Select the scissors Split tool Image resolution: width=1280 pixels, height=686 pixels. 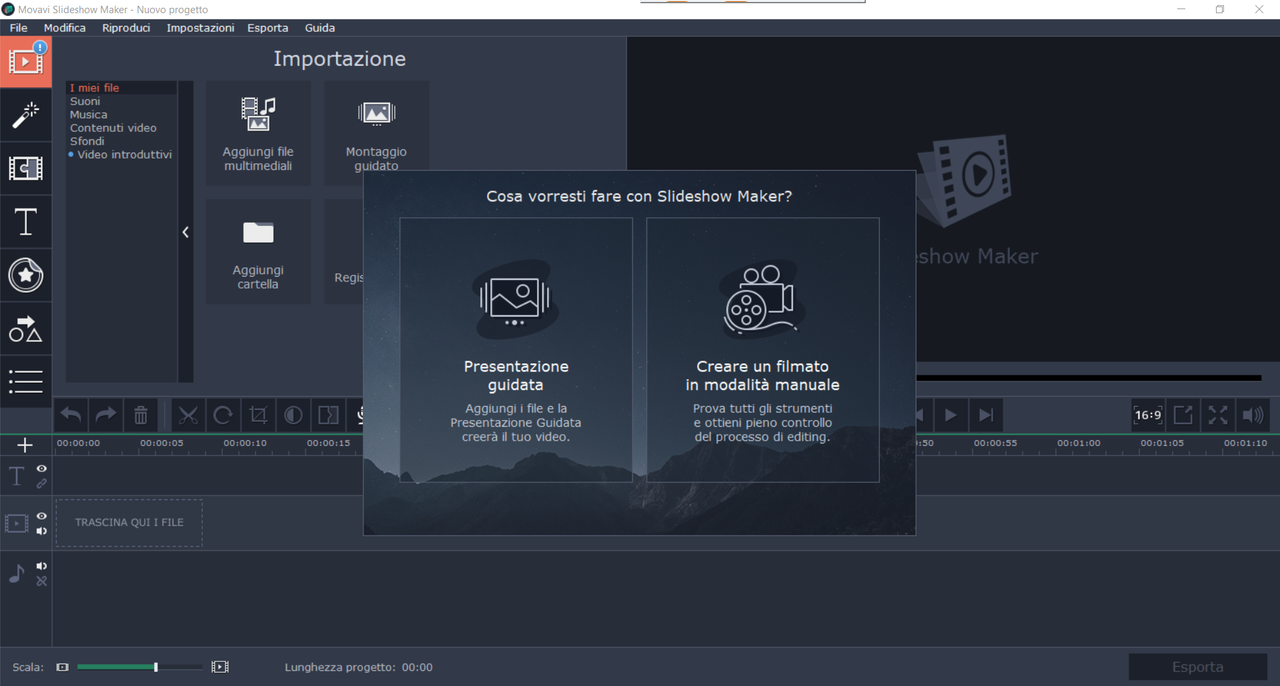[188, 414]
